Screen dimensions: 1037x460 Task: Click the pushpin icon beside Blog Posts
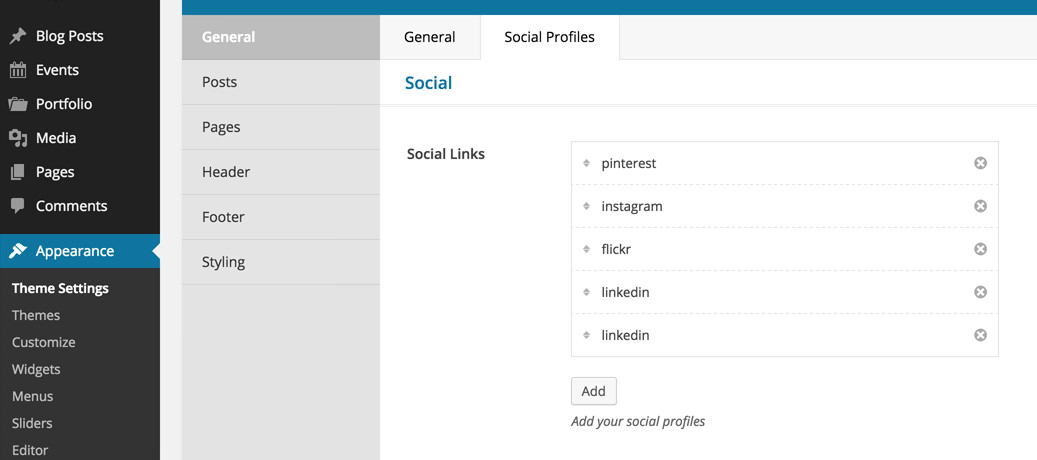(18, 36)
